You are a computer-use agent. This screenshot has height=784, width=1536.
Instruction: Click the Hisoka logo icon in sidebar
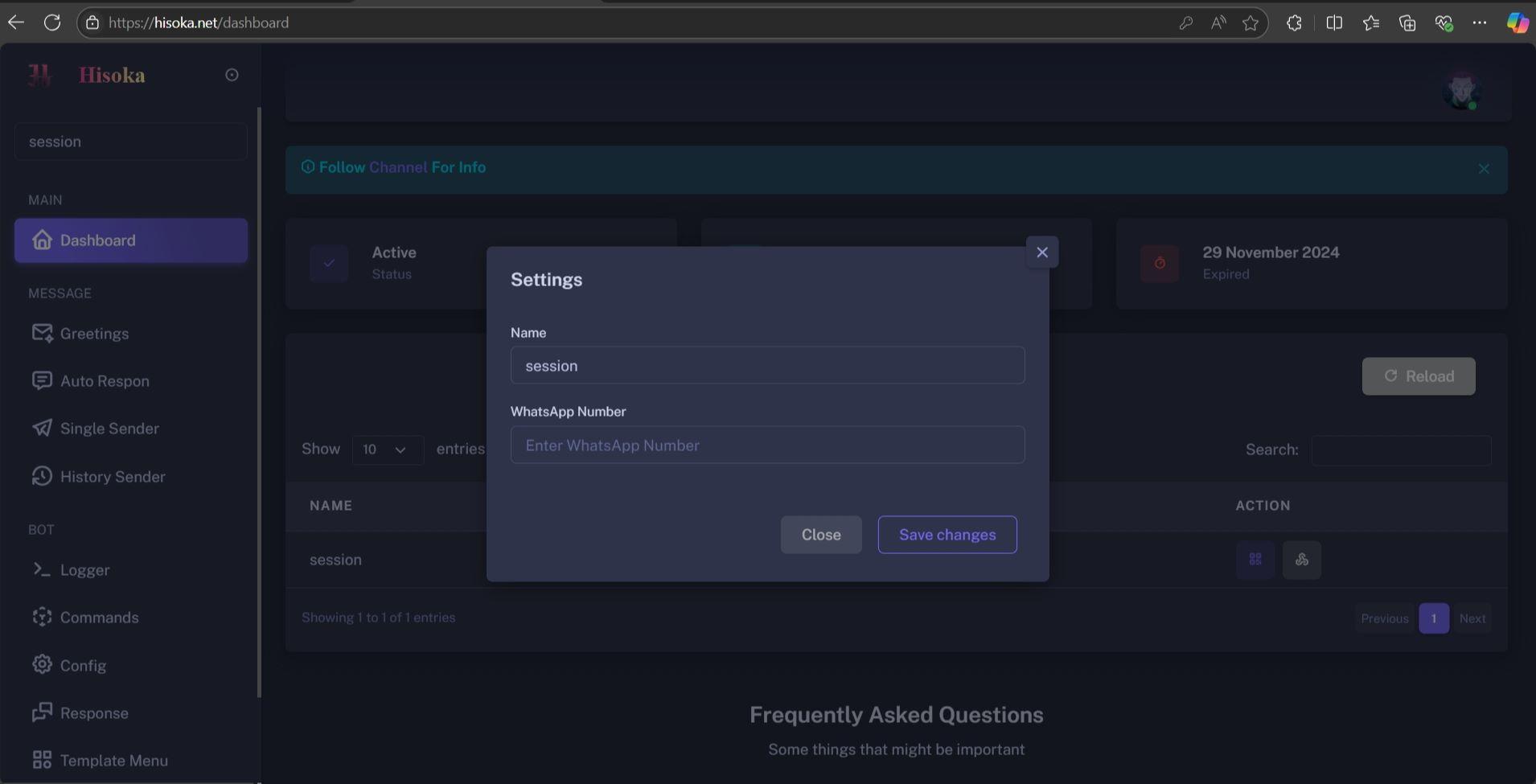point(39,75)
